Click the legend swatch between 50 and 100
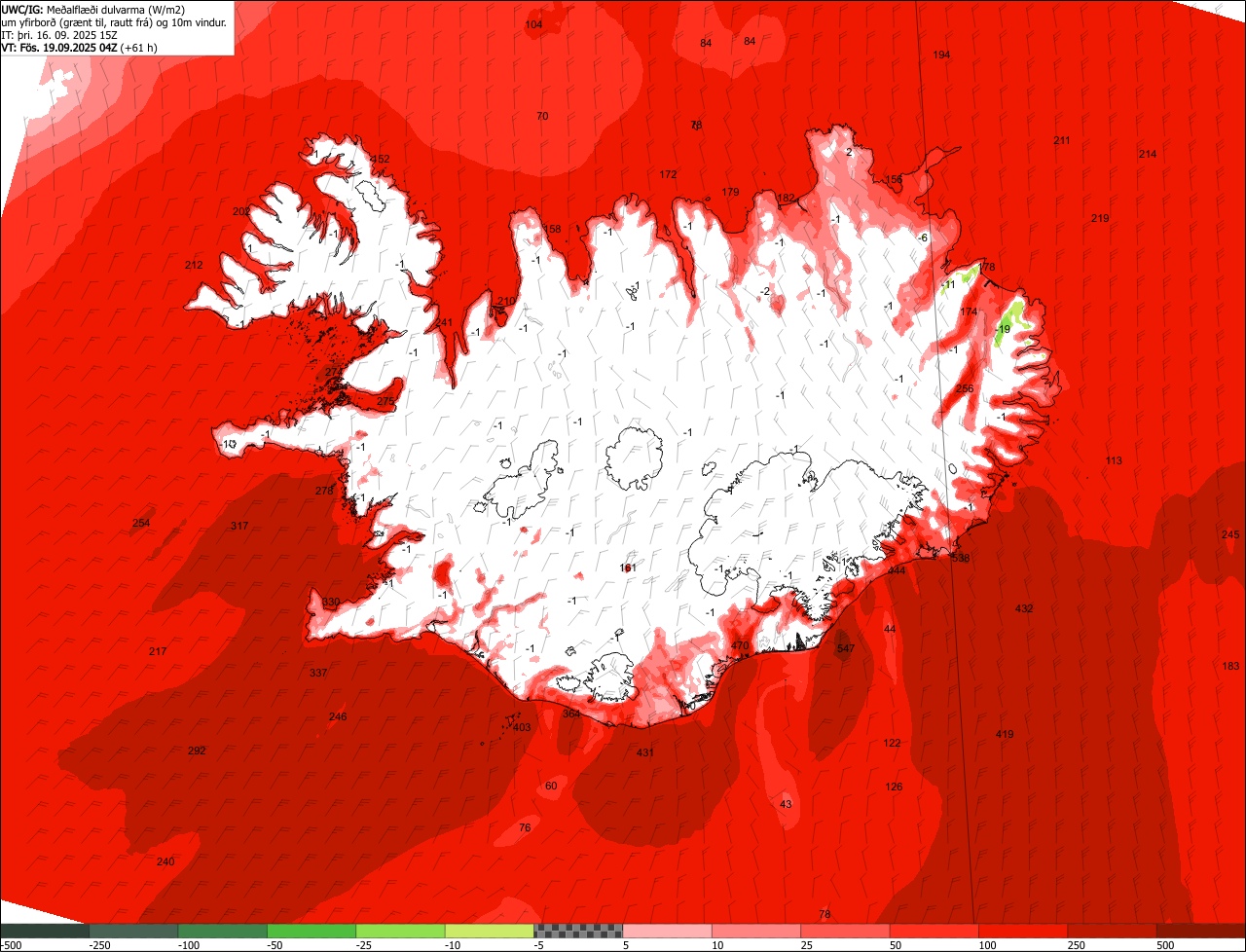This screenshot has width=1246, height=952. point(934,931)
